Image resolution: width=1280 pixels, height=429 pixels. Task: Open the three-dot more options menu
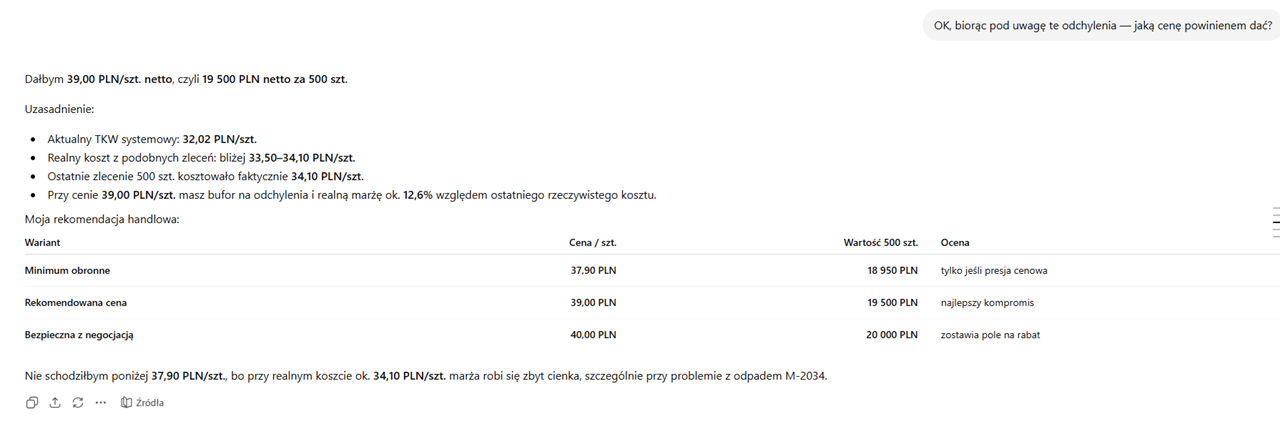100,402
